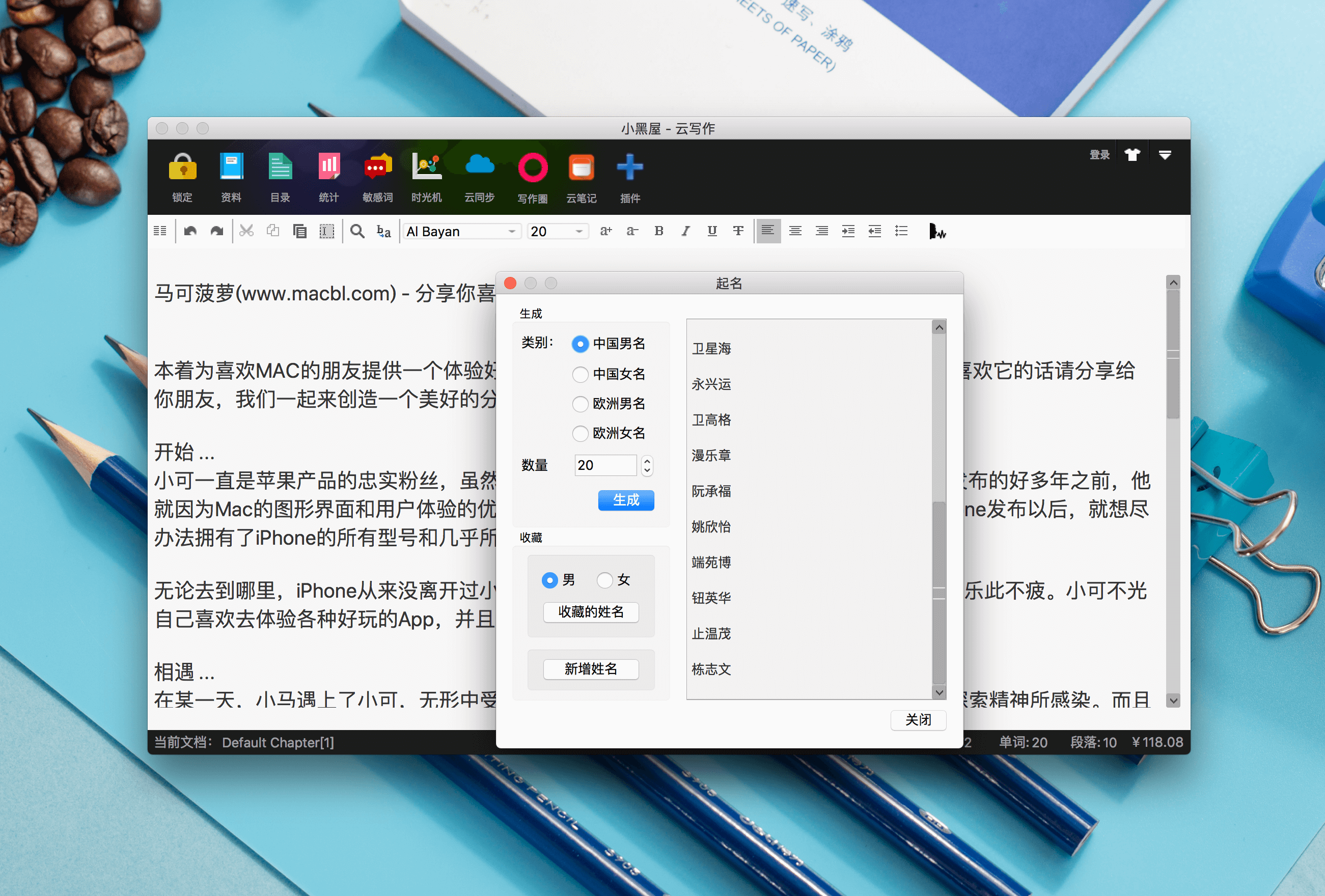This screenshot has height=896, width=1325.
Task: Click the increase indent icon
Action: pyautogui.click(x=848, y=231)
